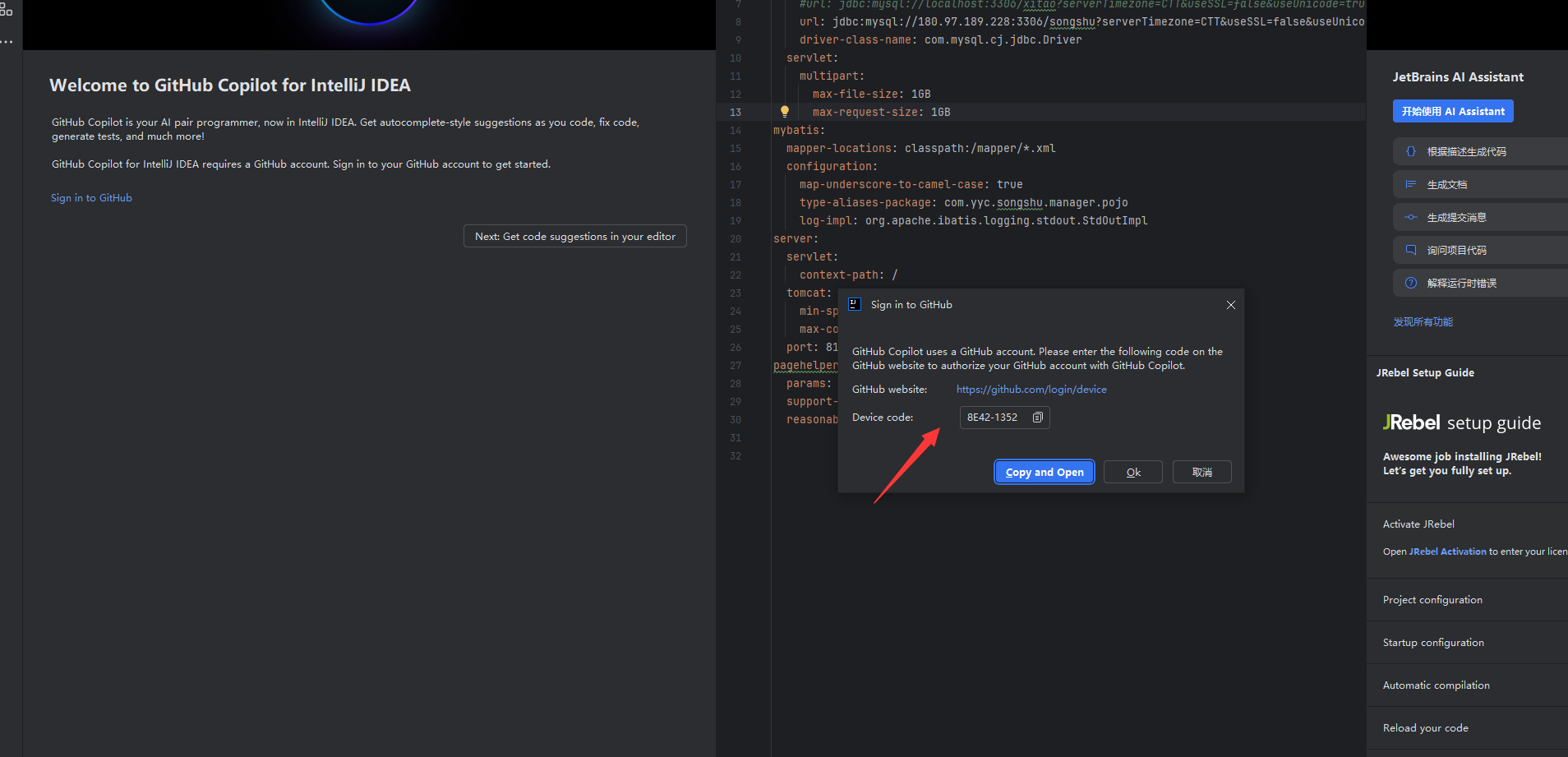Close the Sign in to GitHub dialog
The height and width of the screenshot is (757, 1568).
[1230, 305]
